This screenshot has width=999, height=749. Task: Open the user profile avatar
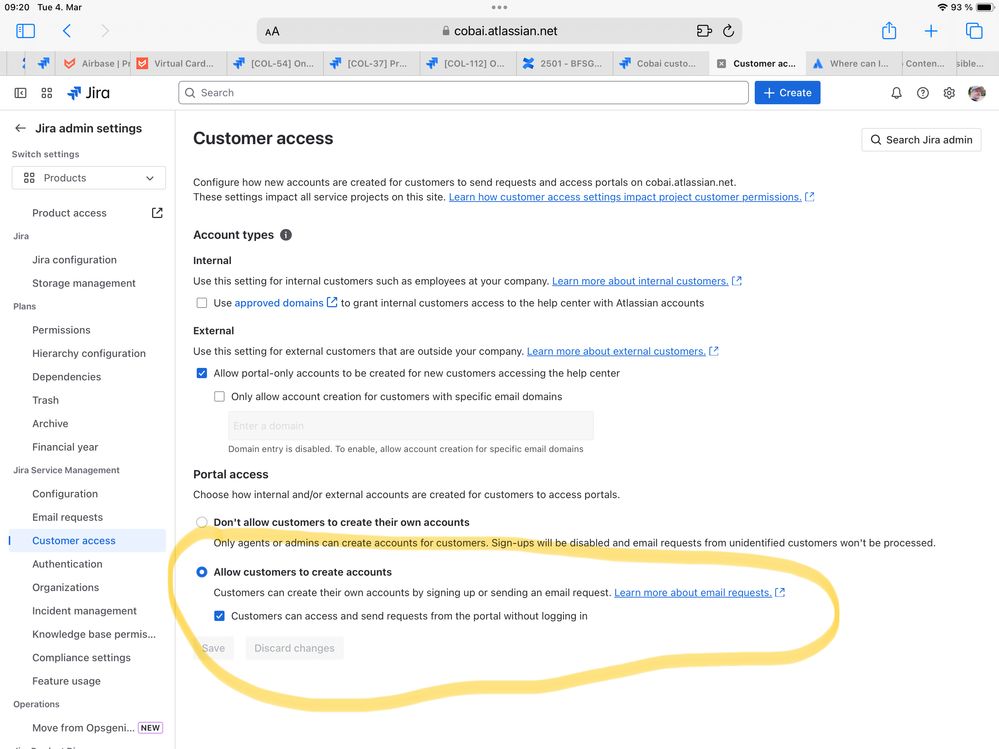pos(977,93)
